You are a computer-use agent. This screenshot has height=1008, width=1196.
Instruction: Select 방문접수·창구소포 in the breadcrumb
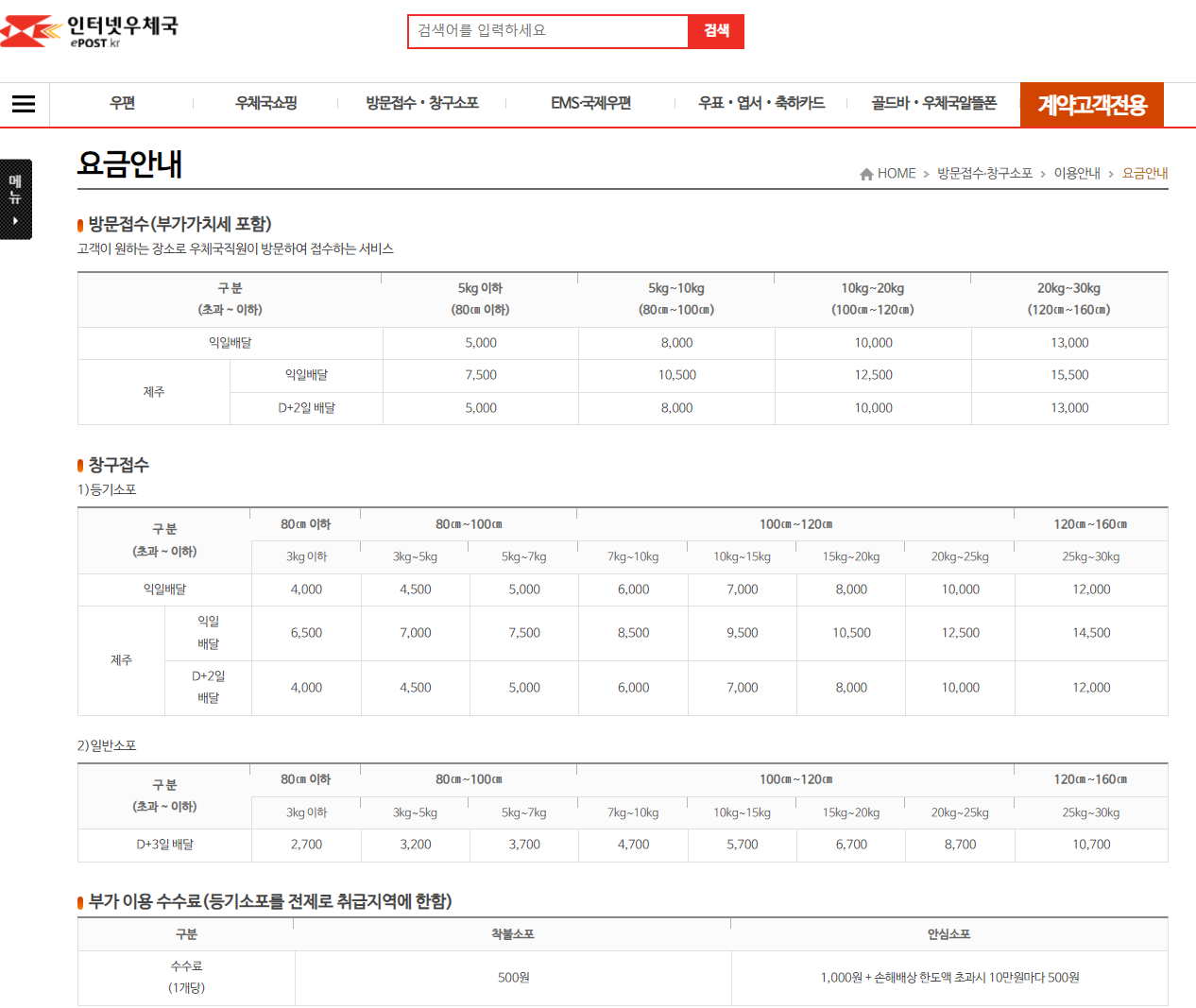click(986, 173)
